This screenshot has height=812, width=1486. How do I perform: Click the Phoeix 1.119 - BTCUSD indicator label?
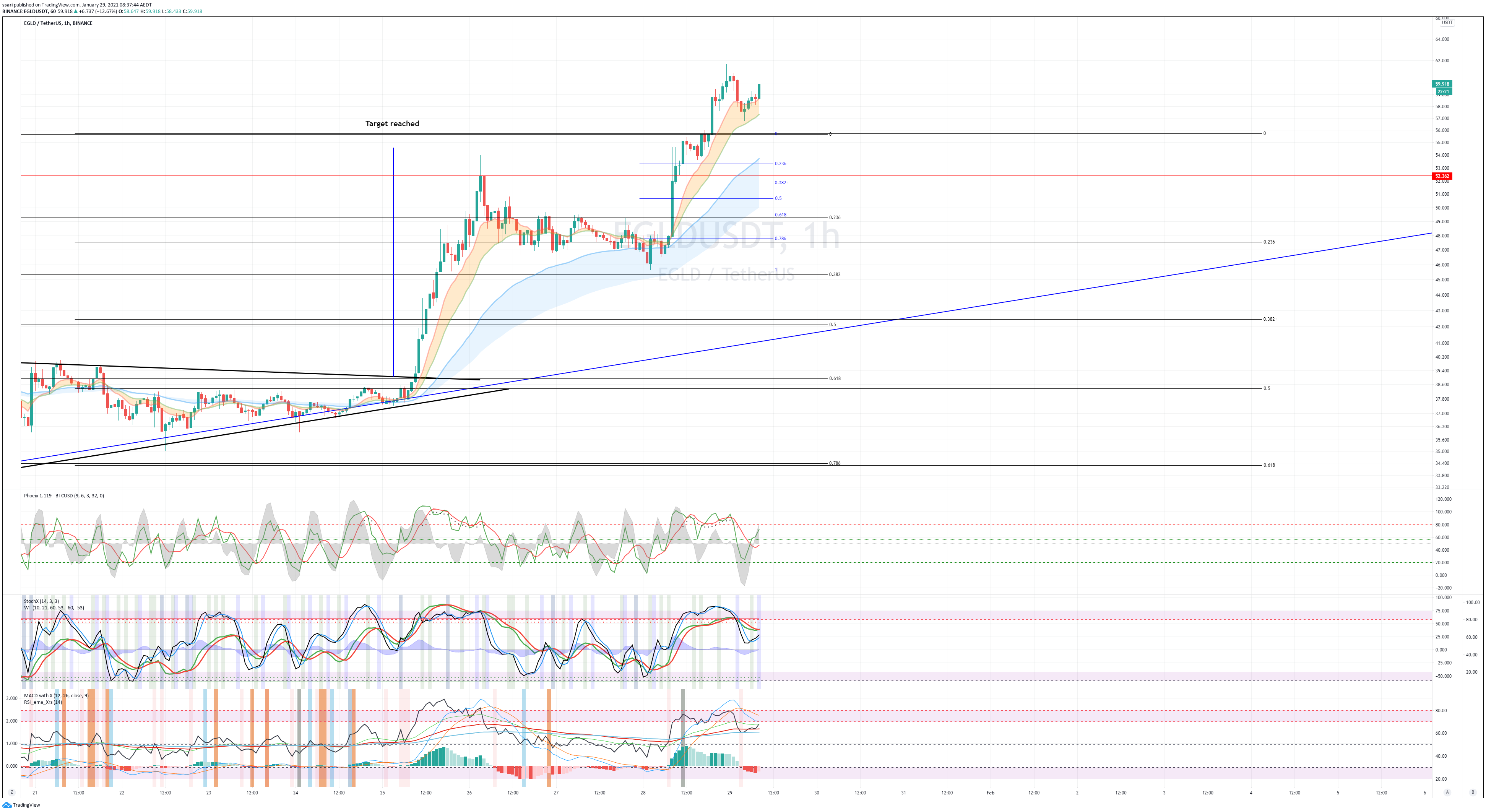(64, 495)
